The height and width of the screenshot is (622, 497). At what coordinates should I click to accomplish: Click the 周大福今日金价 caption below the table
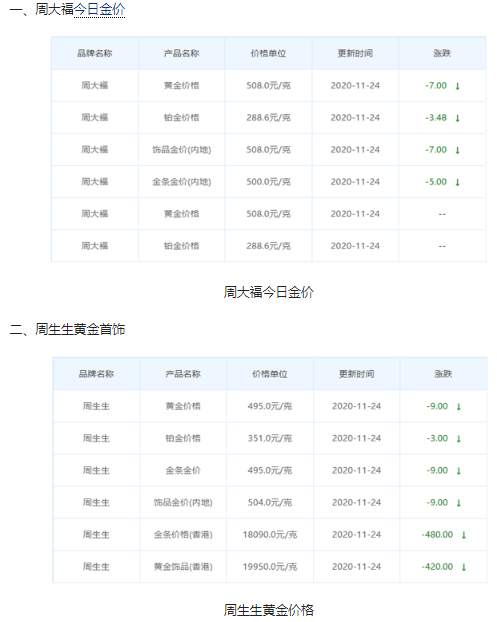click(269, 292)
